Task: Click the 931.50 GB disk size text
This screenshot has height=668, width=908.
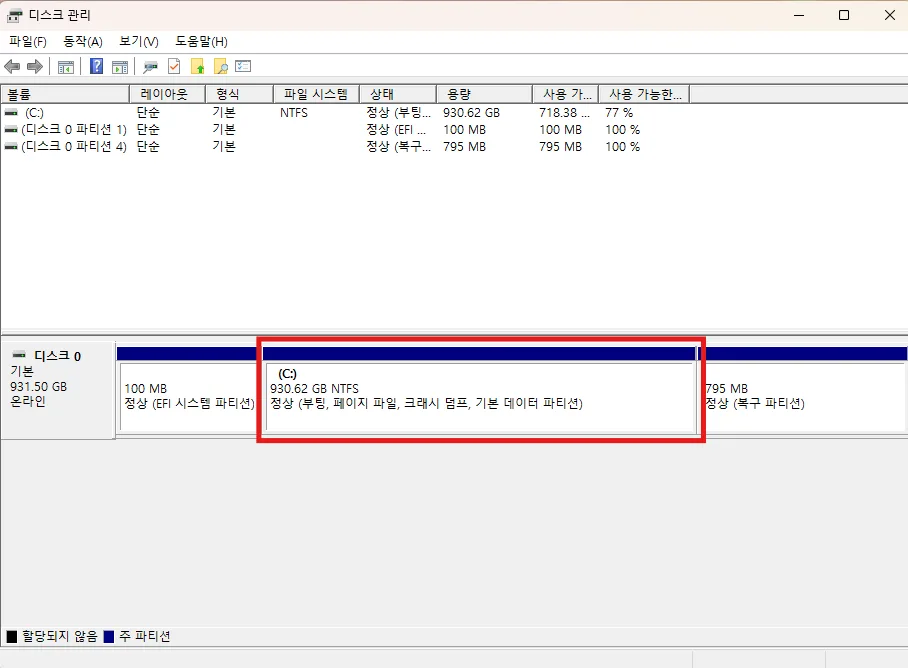Action: coord(38,387)
